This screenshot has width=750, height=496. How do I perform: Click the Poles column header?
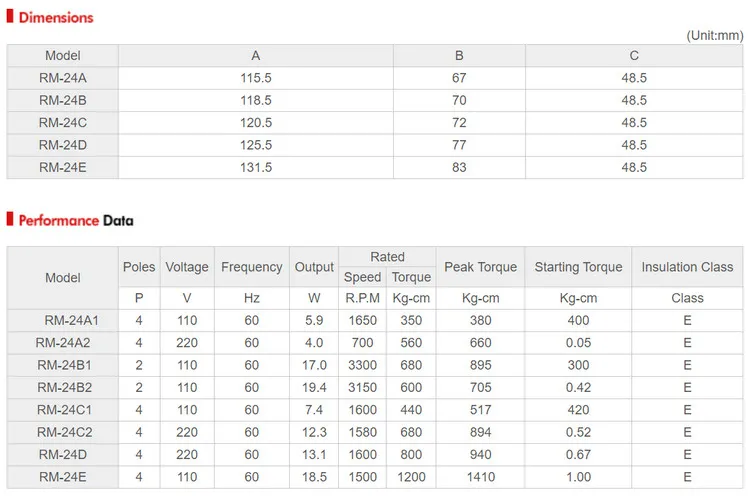click(139, 267)
